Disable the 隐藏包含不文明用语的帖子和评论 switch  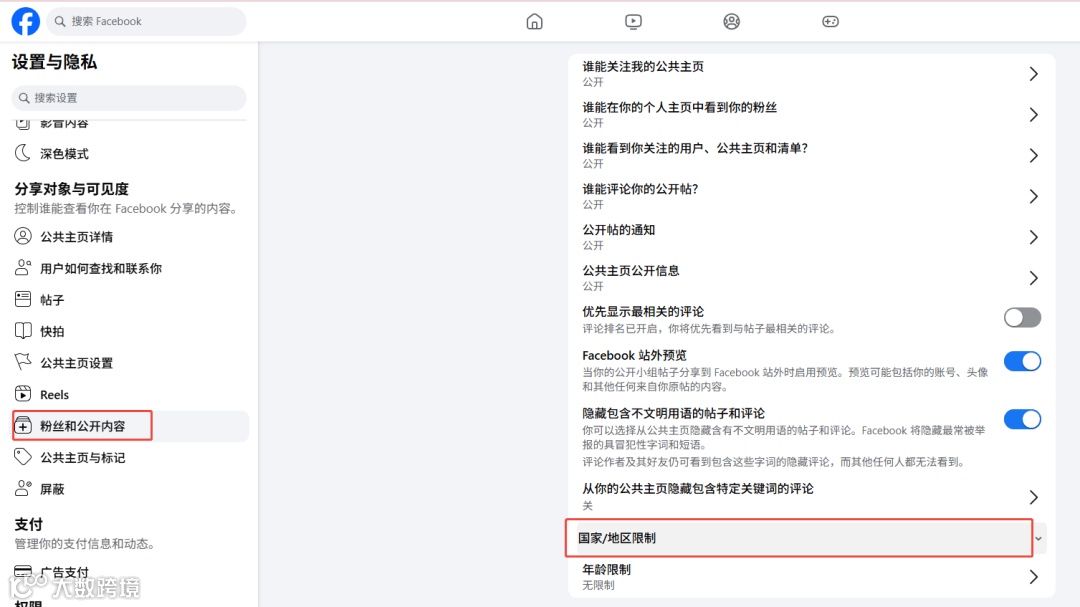coord(1022,419)
